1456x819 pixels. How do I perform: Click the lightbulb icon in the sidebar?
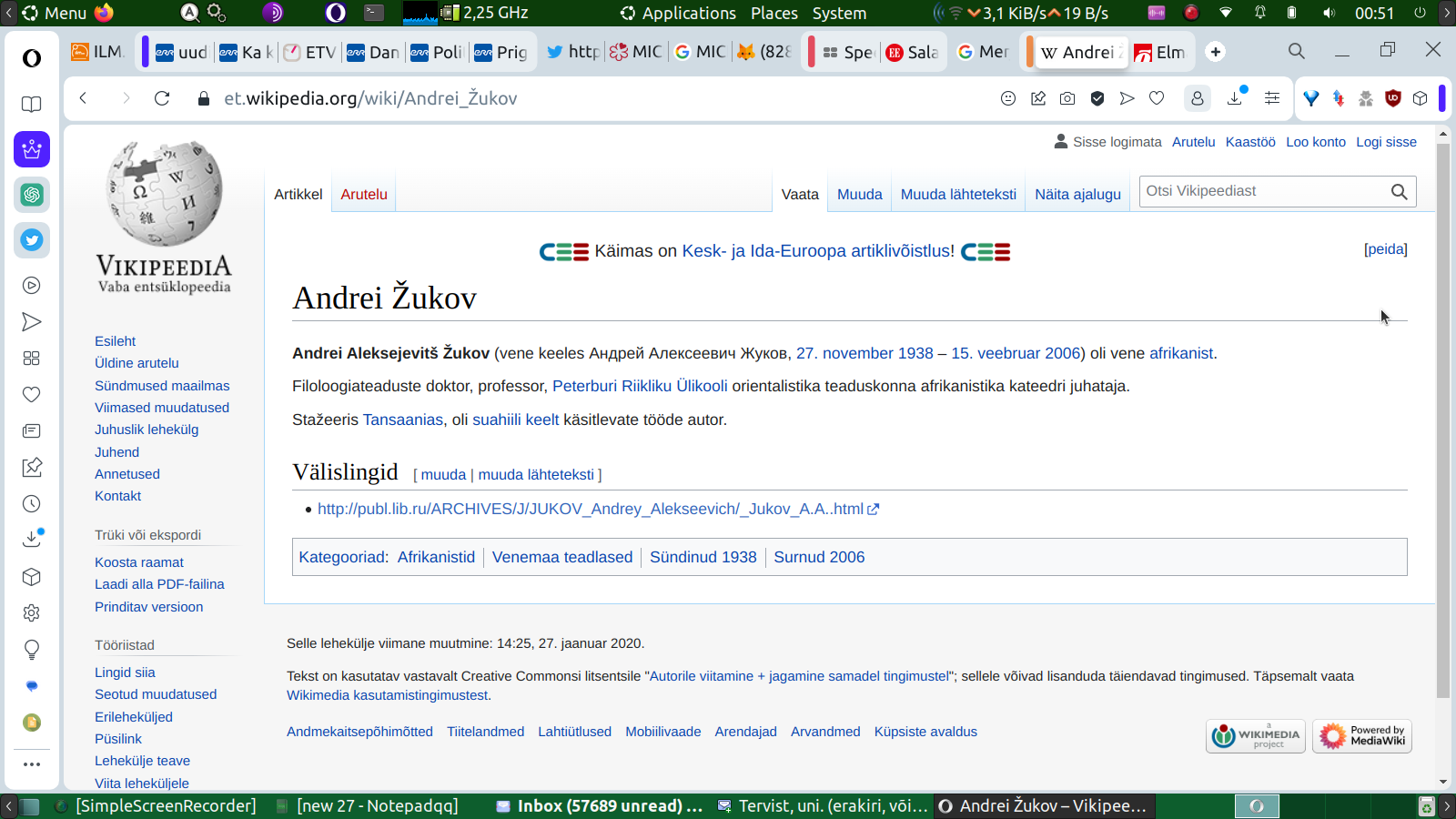point(32,650)
